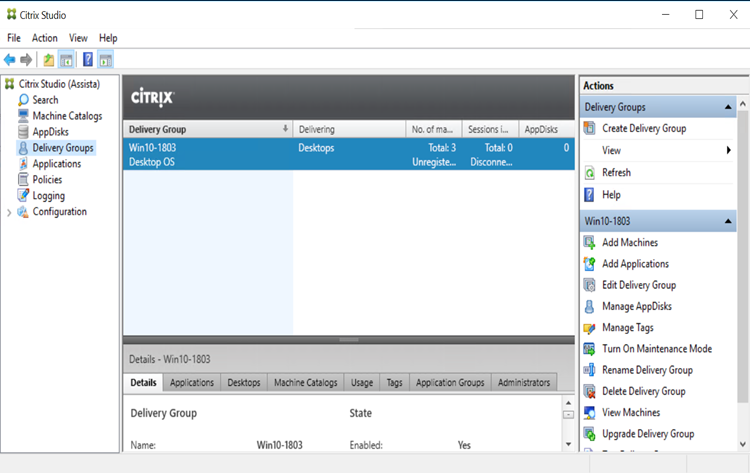Click the AppDisks column header

pyautogui.click(x=547, y=129)
